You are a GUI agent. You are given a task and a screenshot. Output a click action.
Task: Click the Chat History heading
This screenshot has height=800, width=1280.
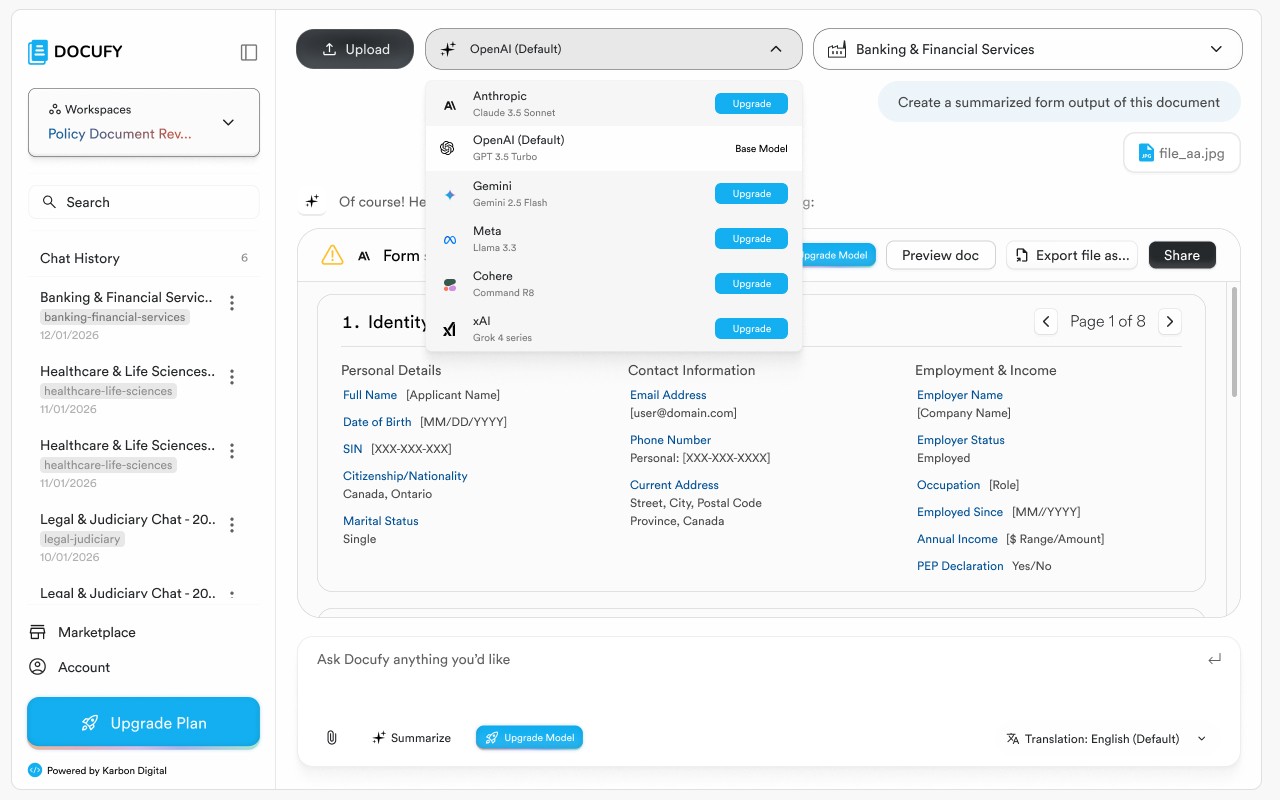pos(80,258)
